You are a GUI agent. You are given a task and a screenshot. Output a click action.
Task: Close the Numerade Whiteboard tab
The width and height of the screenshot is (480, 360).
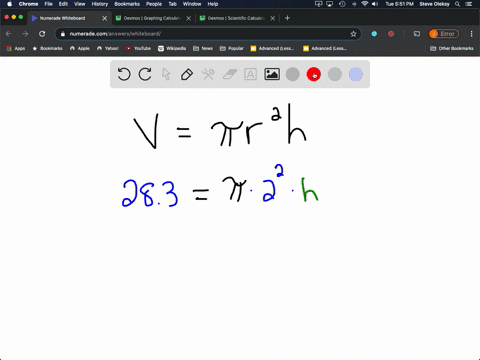click(x=105, y=18)
